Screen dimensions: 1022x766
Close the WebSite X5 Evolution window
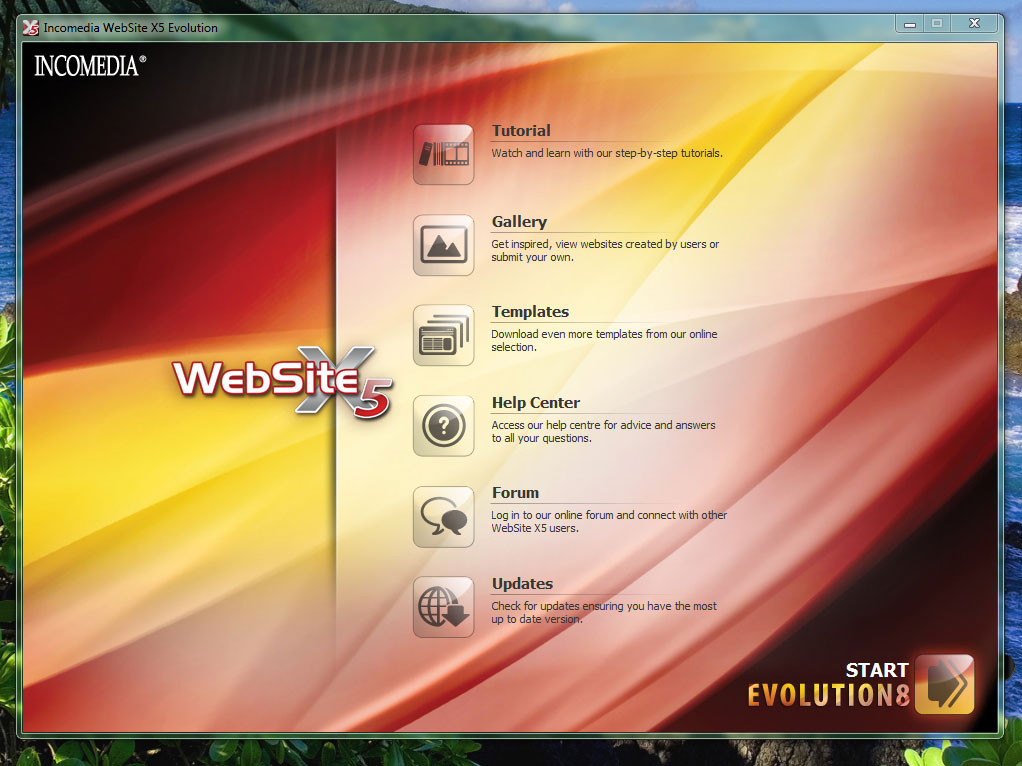point(973,22)
